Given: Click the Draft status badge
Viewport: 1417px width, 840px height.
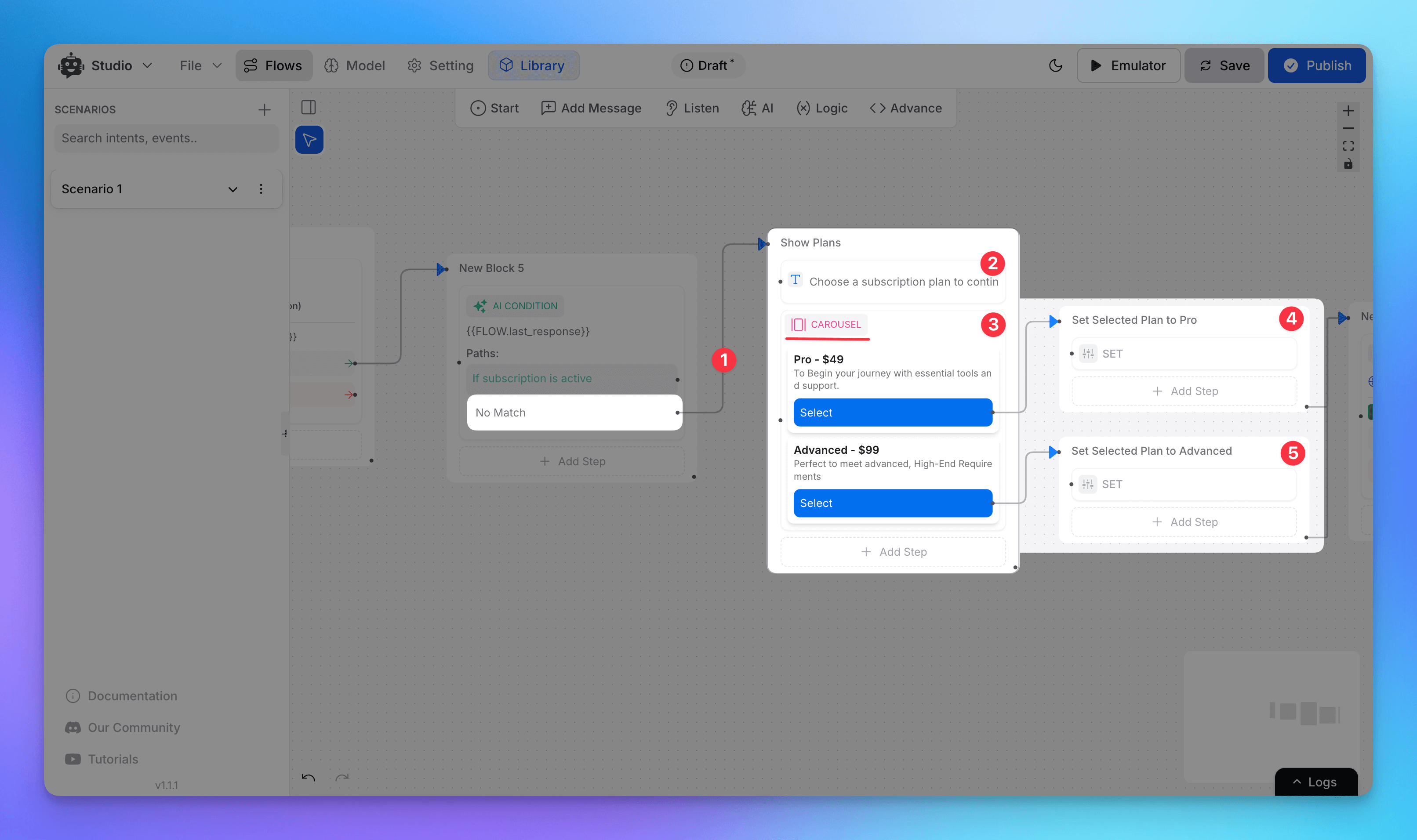Looking at the screenshot, I should tap(708, 65).
